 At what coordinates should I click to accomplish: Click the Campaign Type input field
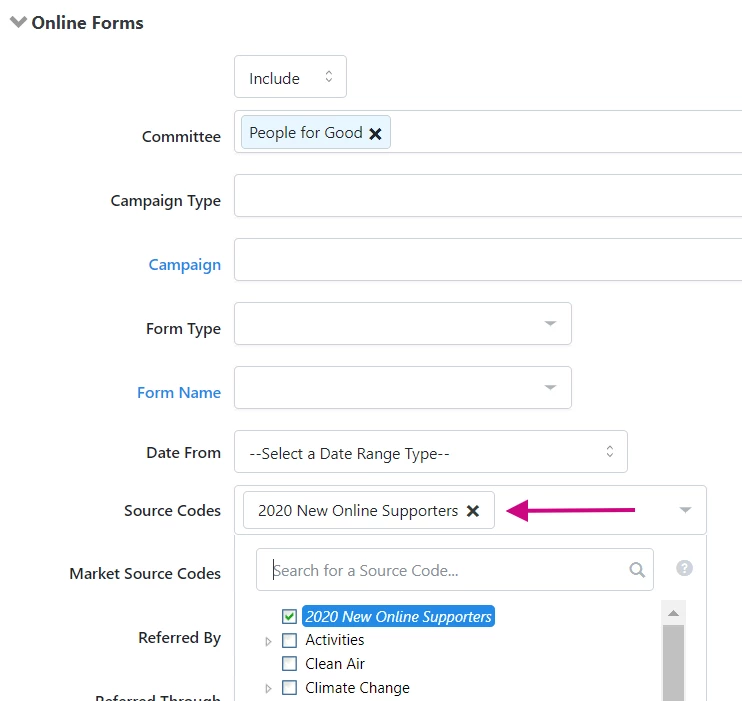click(488, 195)
